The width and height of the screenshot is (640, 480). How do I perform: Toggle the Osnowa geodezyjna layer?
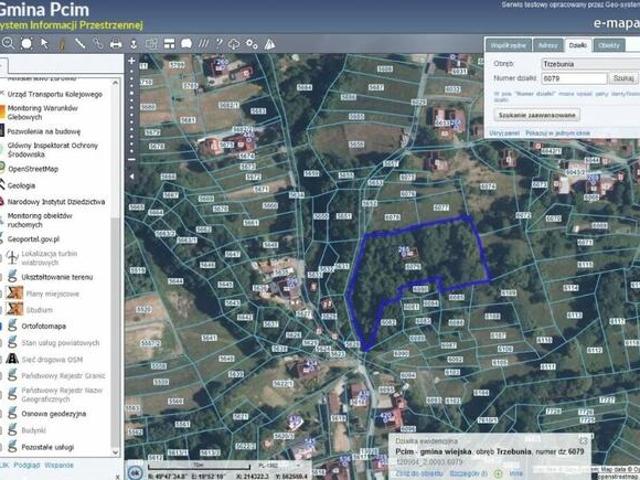[53, 414]
